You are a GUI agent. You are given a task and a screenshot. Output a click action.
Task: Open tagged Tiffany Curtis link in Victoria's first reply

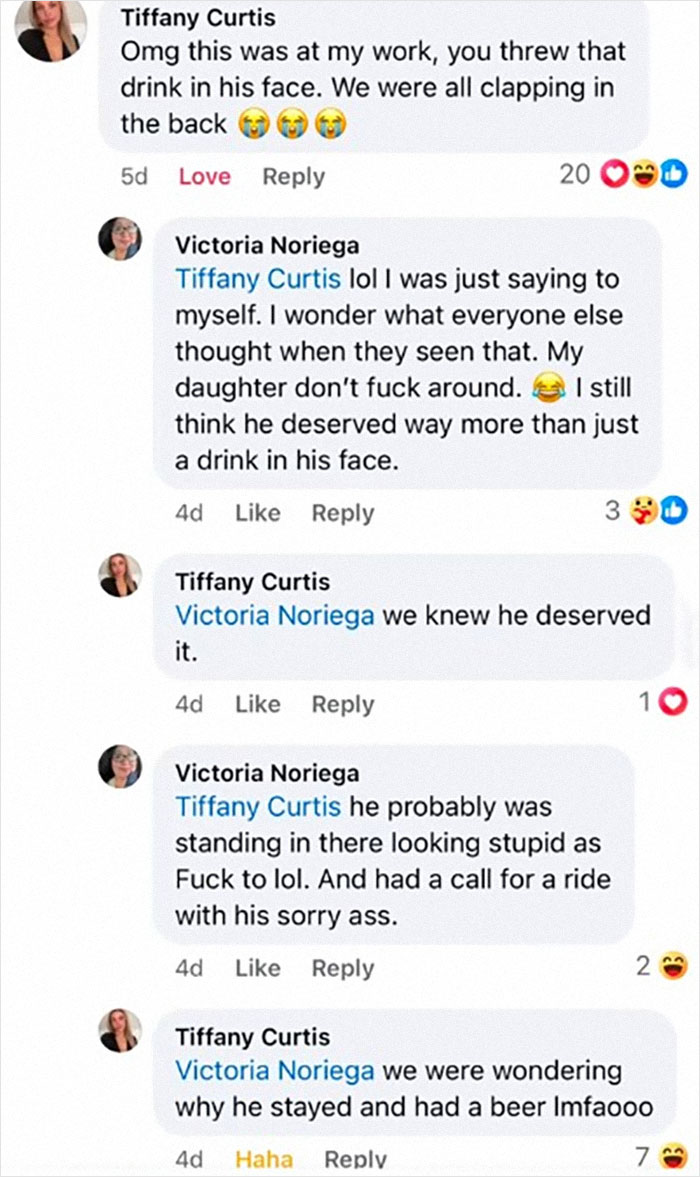click(258, 279)
